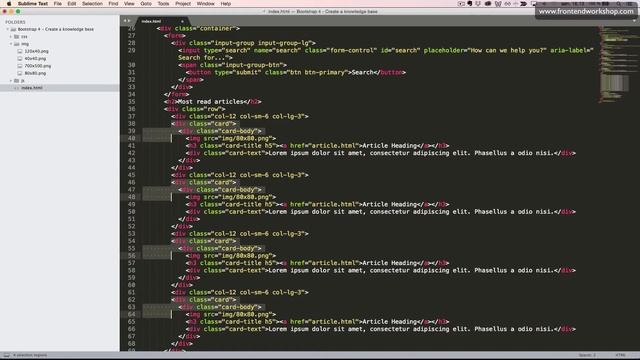The image size is (640, 360).
Task: Open the Edit menu
Action: coord(72,4)
